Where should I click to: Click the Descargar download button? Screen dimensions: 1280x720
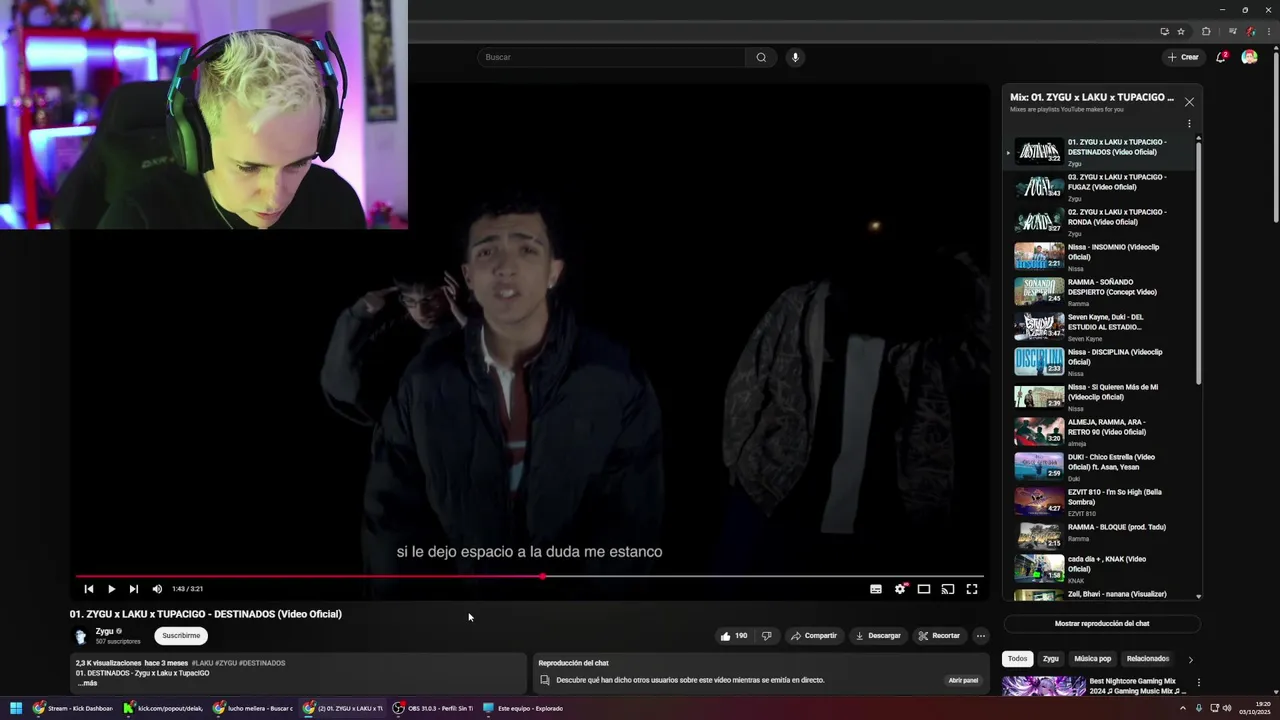pyautogui.click(x=878, y=636)
